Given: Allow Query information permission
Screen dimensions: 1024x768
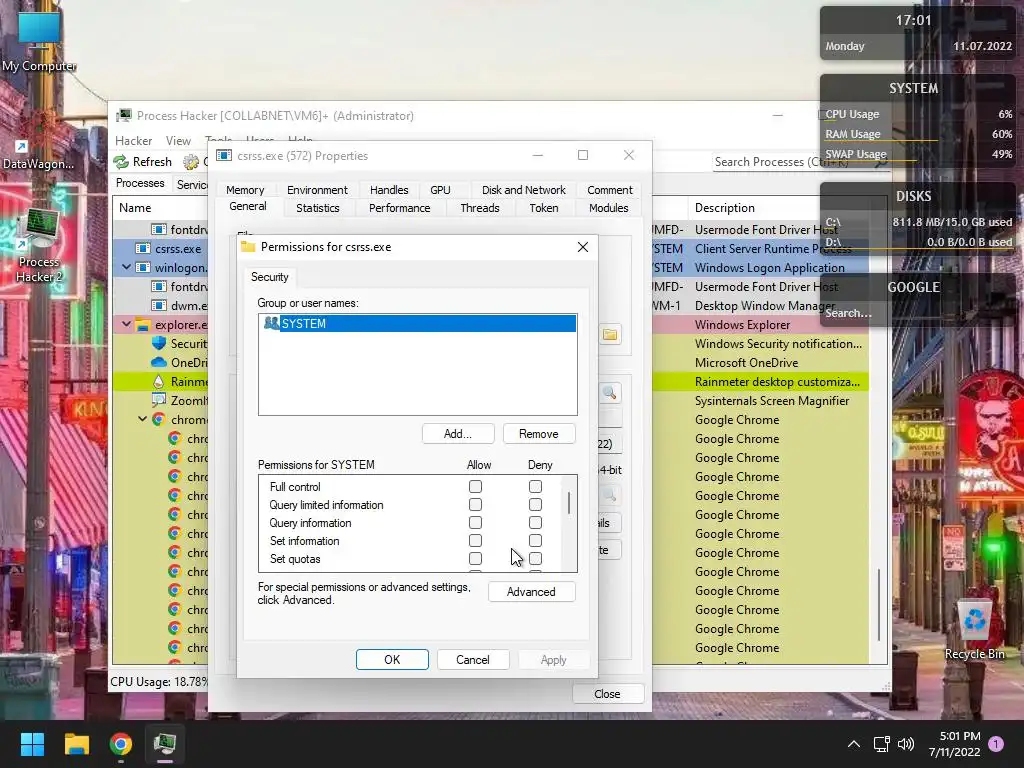Looking at the screenshot, I should 475,522.
